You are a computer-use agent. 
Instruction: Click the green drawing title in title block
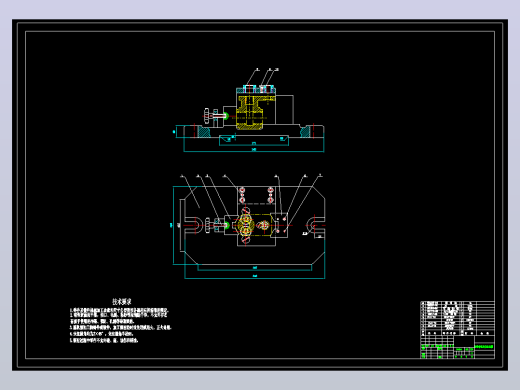click(x=484, y=347)
